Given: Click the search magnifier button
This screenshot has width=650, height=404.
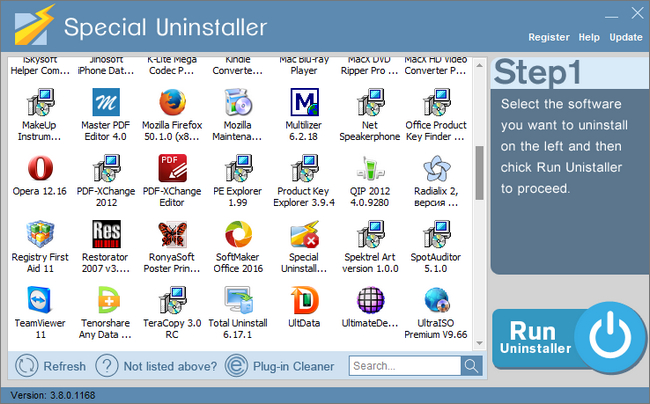Looking at the screenshot, I should [x=471, y=366].
